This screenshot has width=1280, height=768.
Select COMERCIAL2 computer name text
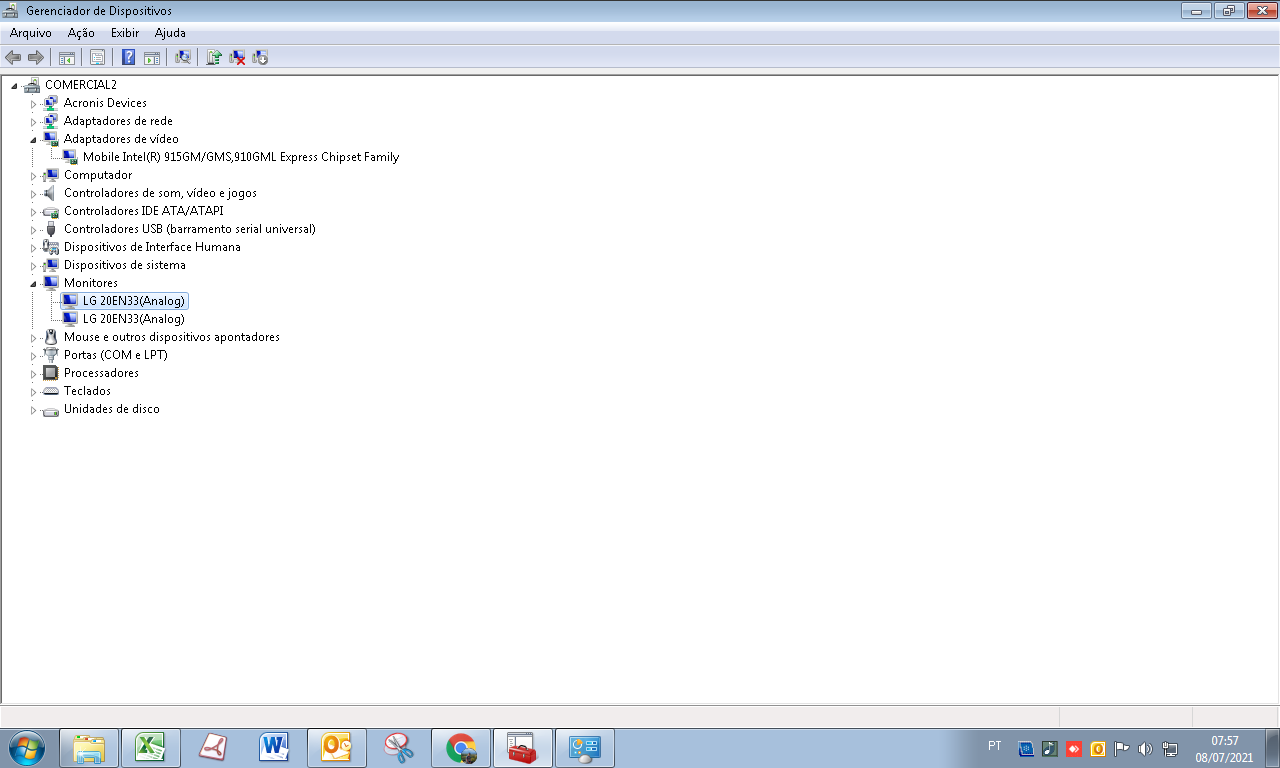81,85
